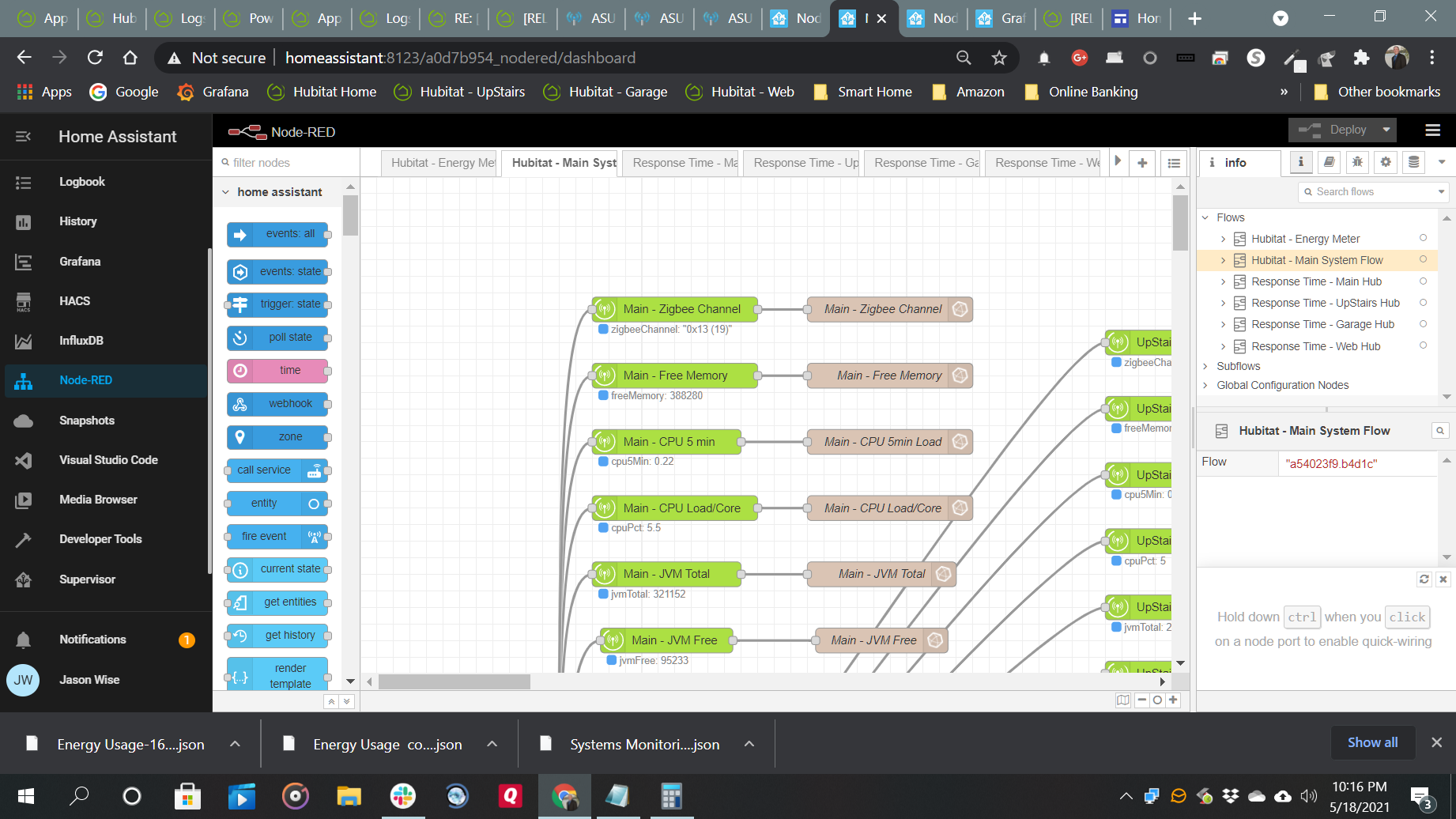Screen dimensions: 1456x819
Task: Open the context data database tab
Action: pos(1414,162)
